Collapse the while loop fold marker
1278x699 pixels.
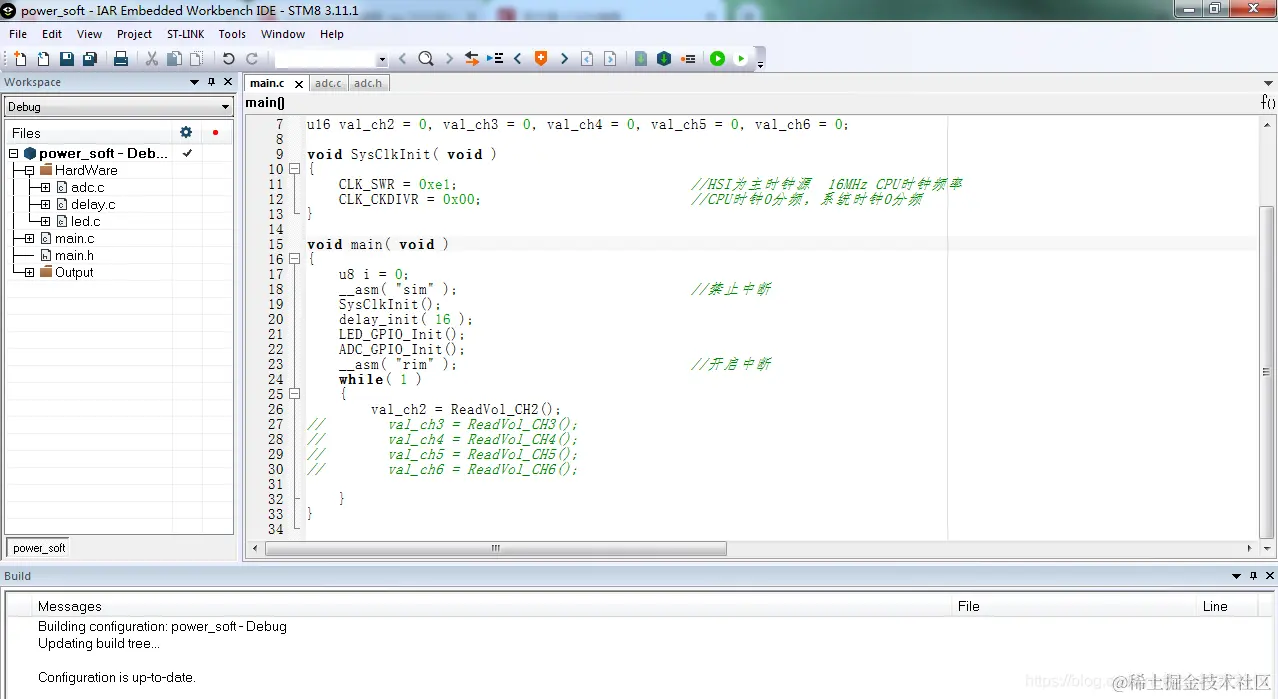294,394
